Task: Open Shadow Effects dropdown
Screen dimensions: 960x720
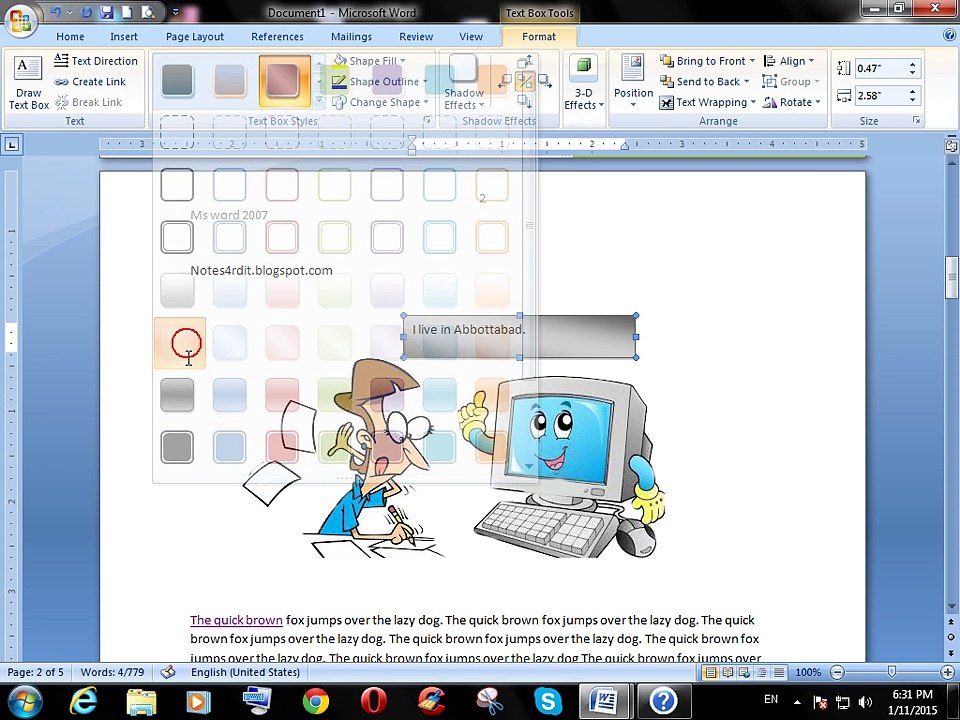Action: click(463, 83)
